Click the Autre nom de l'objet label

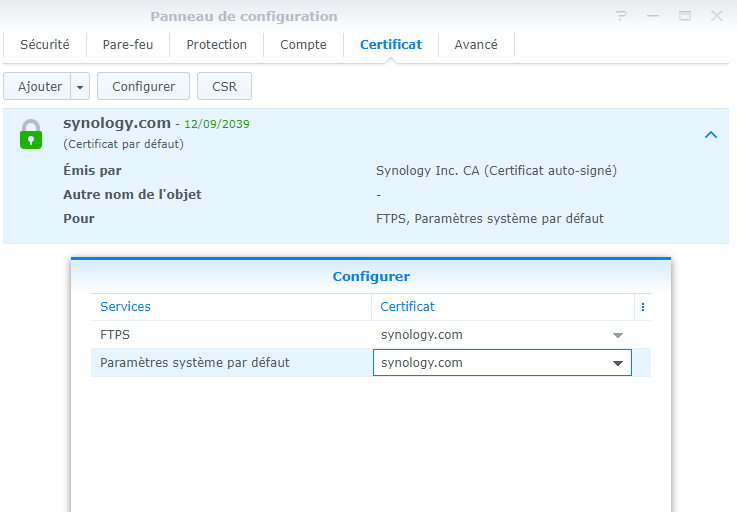[132, 195]
